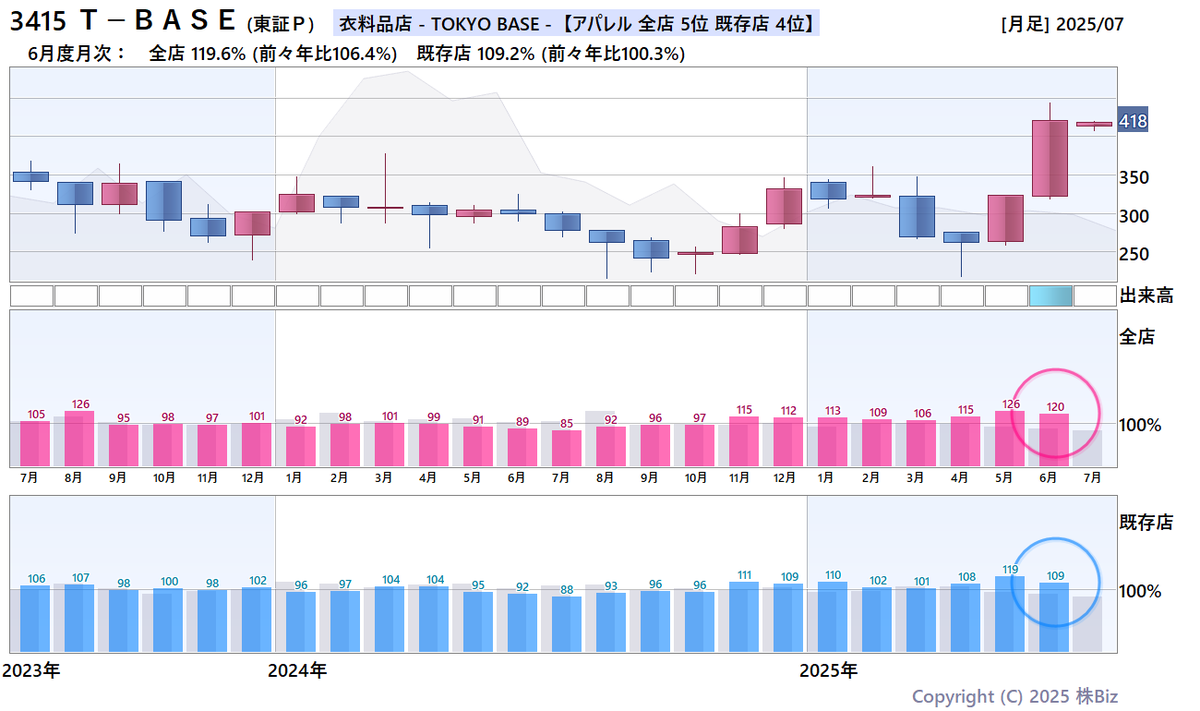Click the 418 current price label
Screen dimensions: 1200x711
pos(1132,121)
